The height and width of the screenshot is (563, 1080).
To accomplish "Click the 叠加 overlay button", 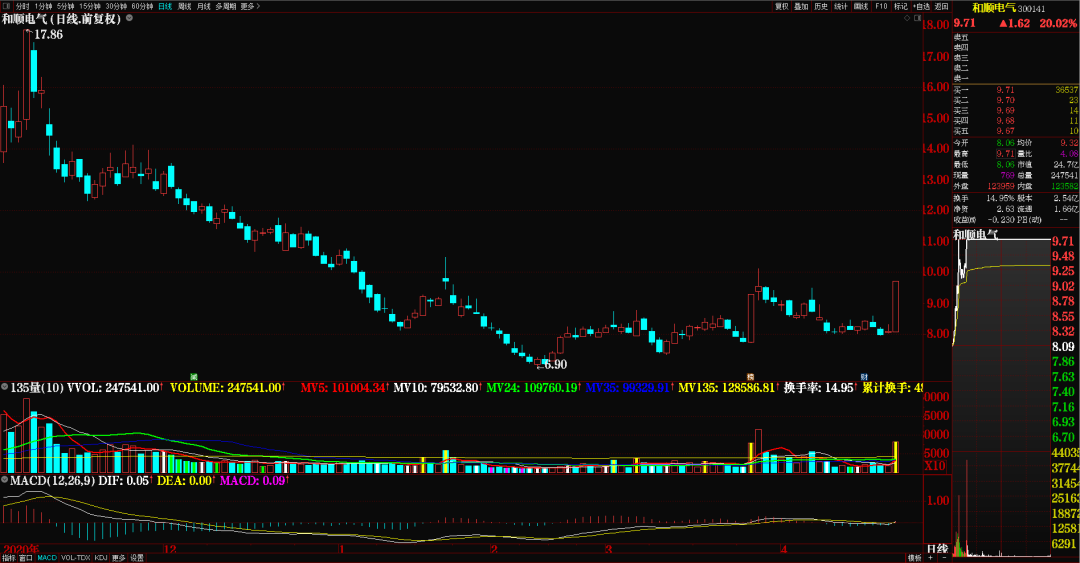I will pos(801,6).
